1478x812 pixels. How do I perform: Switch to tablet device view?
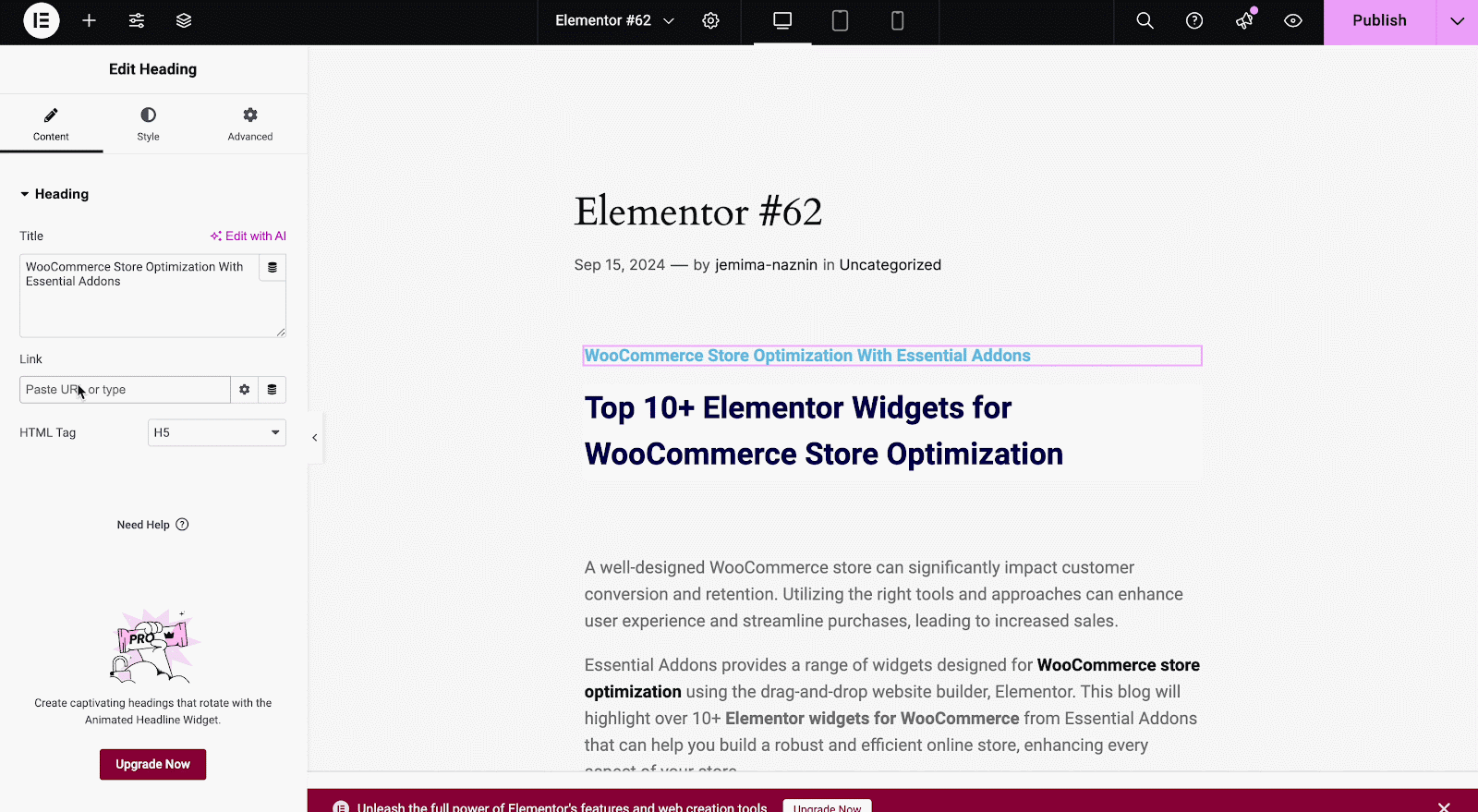pyautogui.click(x=840, y=21)
